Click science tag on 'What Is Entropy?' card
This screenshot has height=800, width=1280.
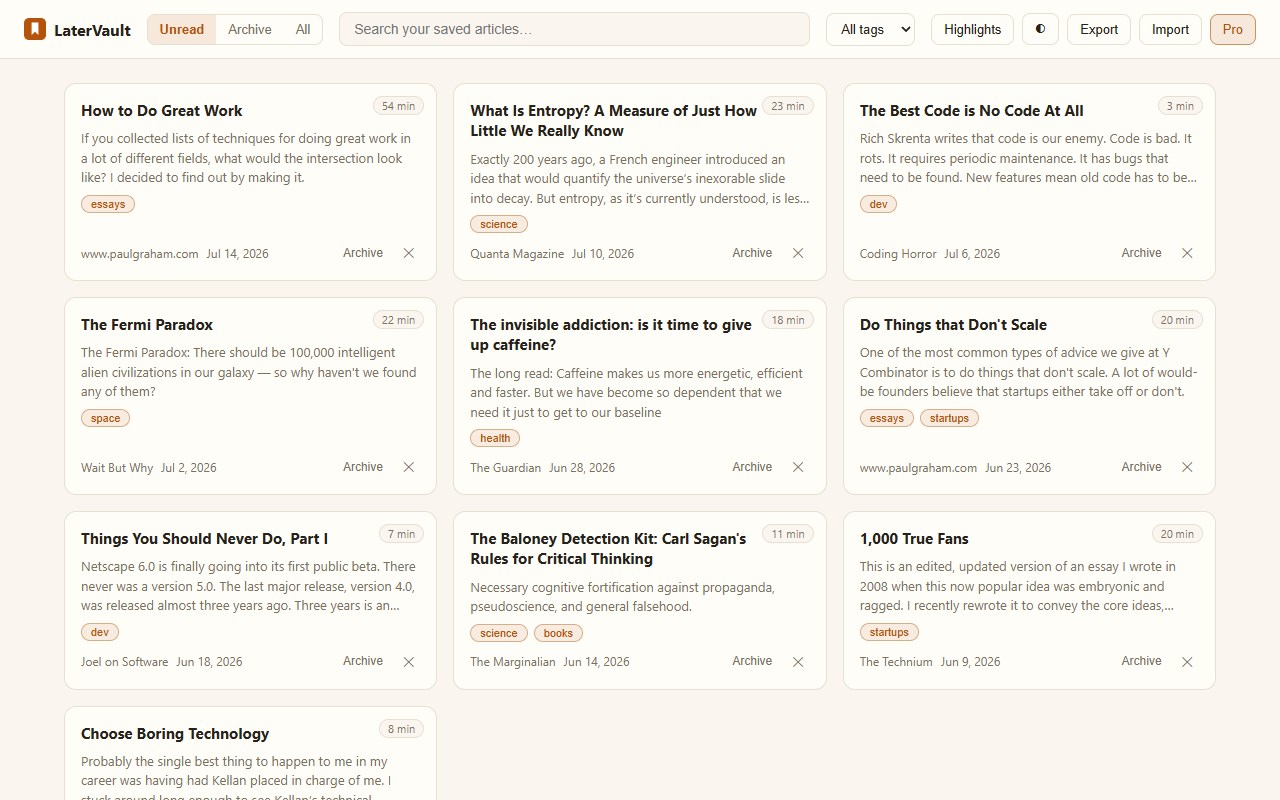(499, 224)
